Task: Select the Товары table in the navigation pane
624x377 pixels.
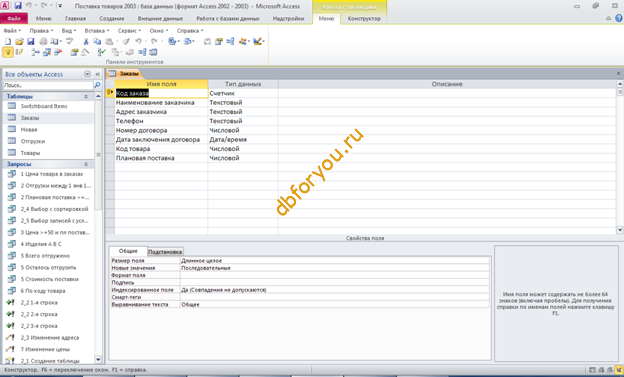Action: [x=31, y=152]
